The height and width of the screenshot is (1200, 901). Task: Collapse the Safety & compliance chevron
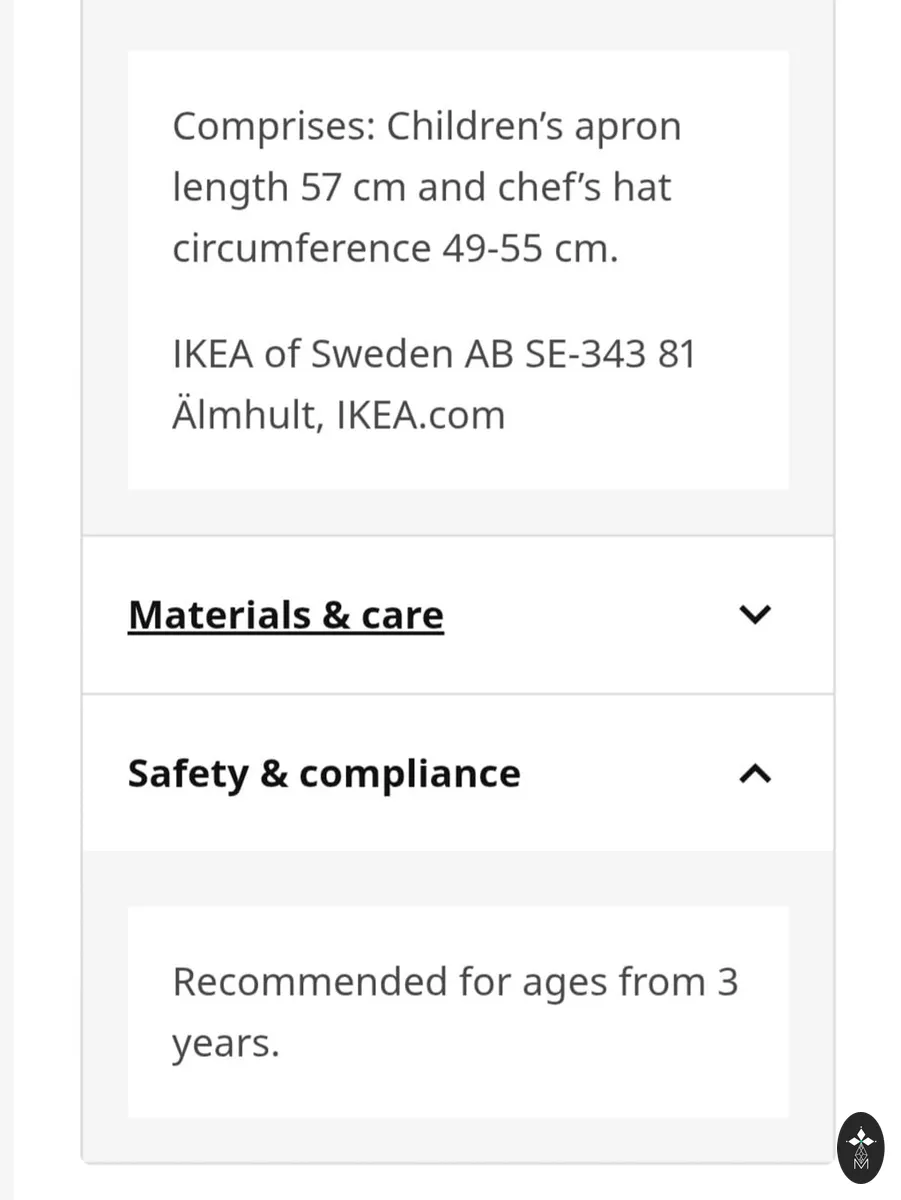[755, 773]
